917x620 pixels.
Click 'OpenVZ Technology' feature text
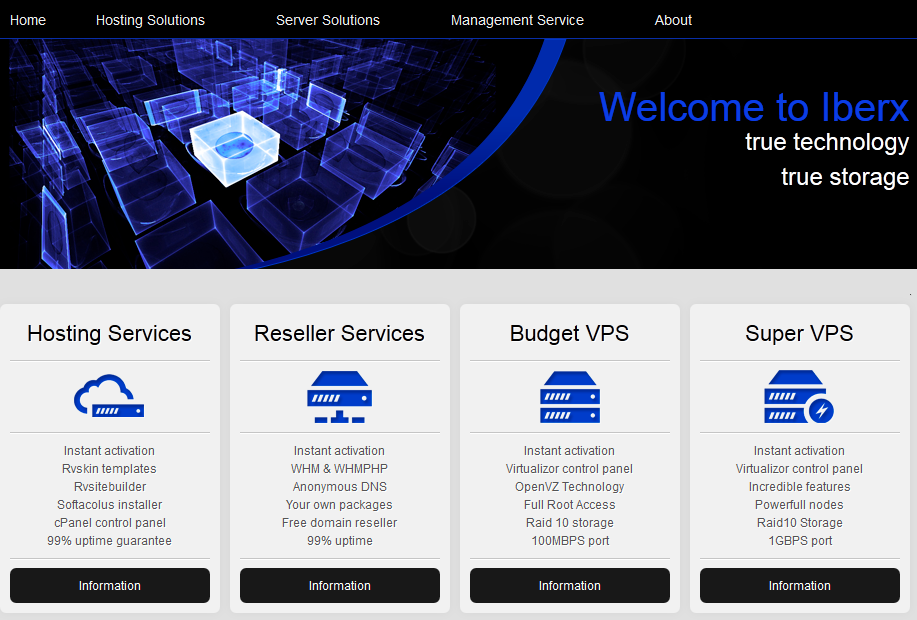[x=570, y=487]
